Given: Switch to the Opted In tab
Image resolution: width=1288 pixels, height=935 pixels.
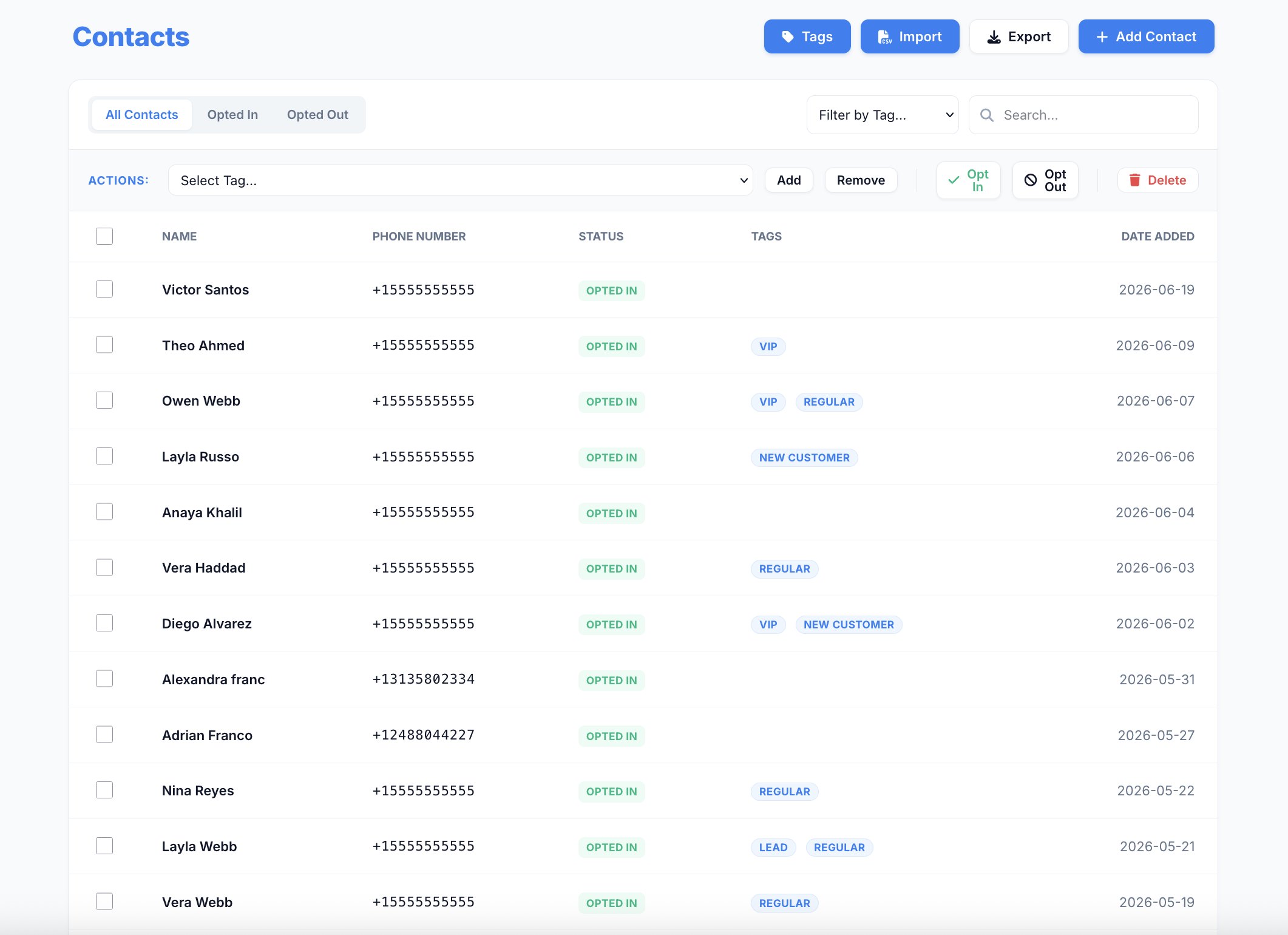Looking at the screenshot, I should click(232, 115).
